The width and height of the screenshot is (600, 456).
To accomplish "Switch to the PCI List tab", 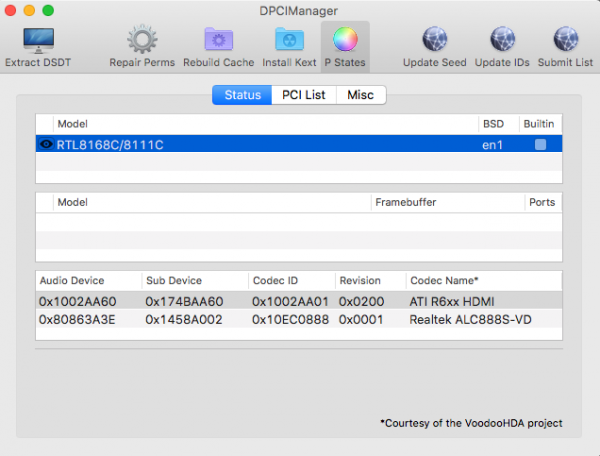I will tap(304, 95).
